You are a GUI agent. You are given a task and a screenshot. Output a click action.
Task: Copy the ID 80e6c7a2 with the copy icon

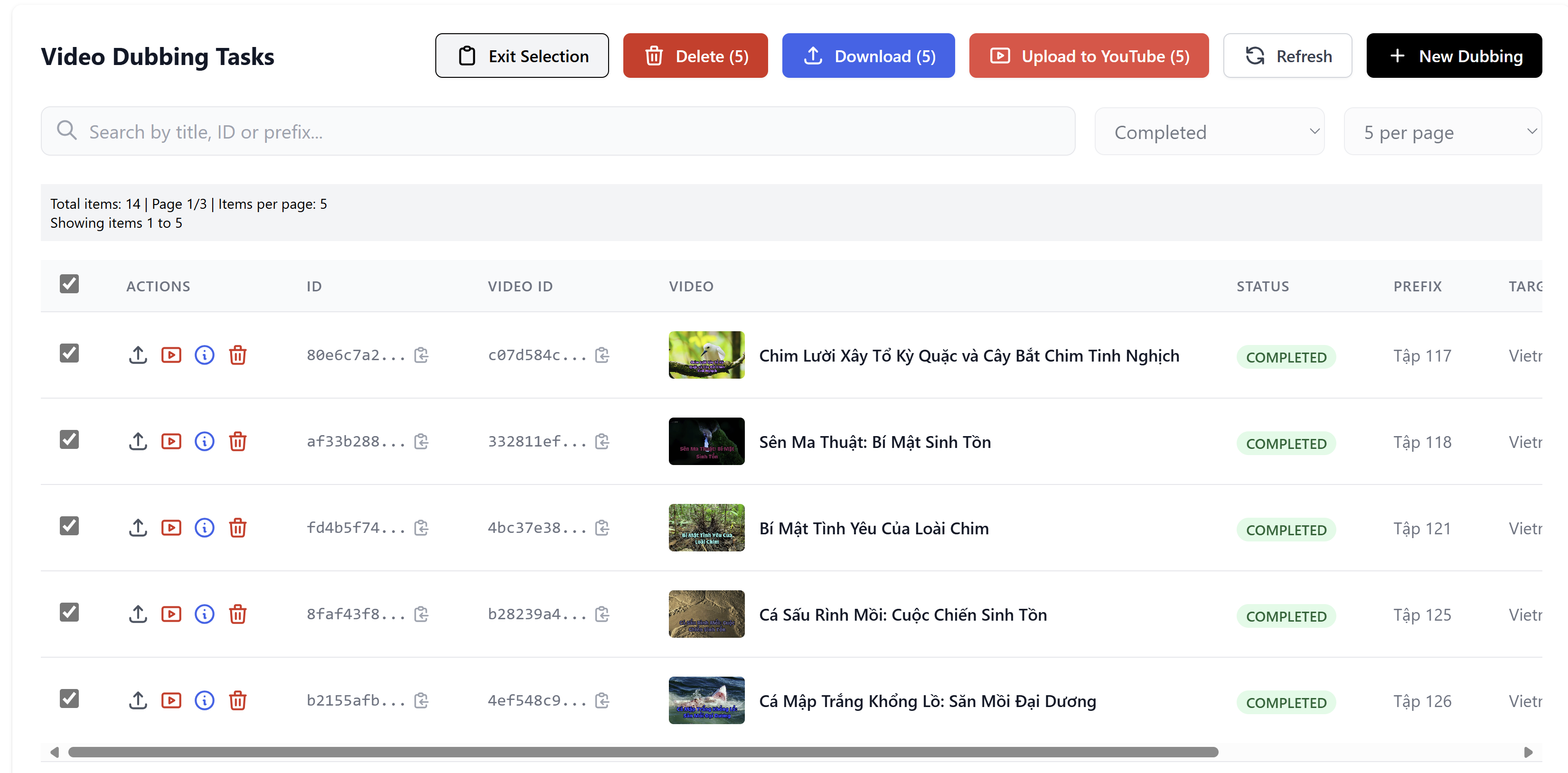(x=421, y=355)
